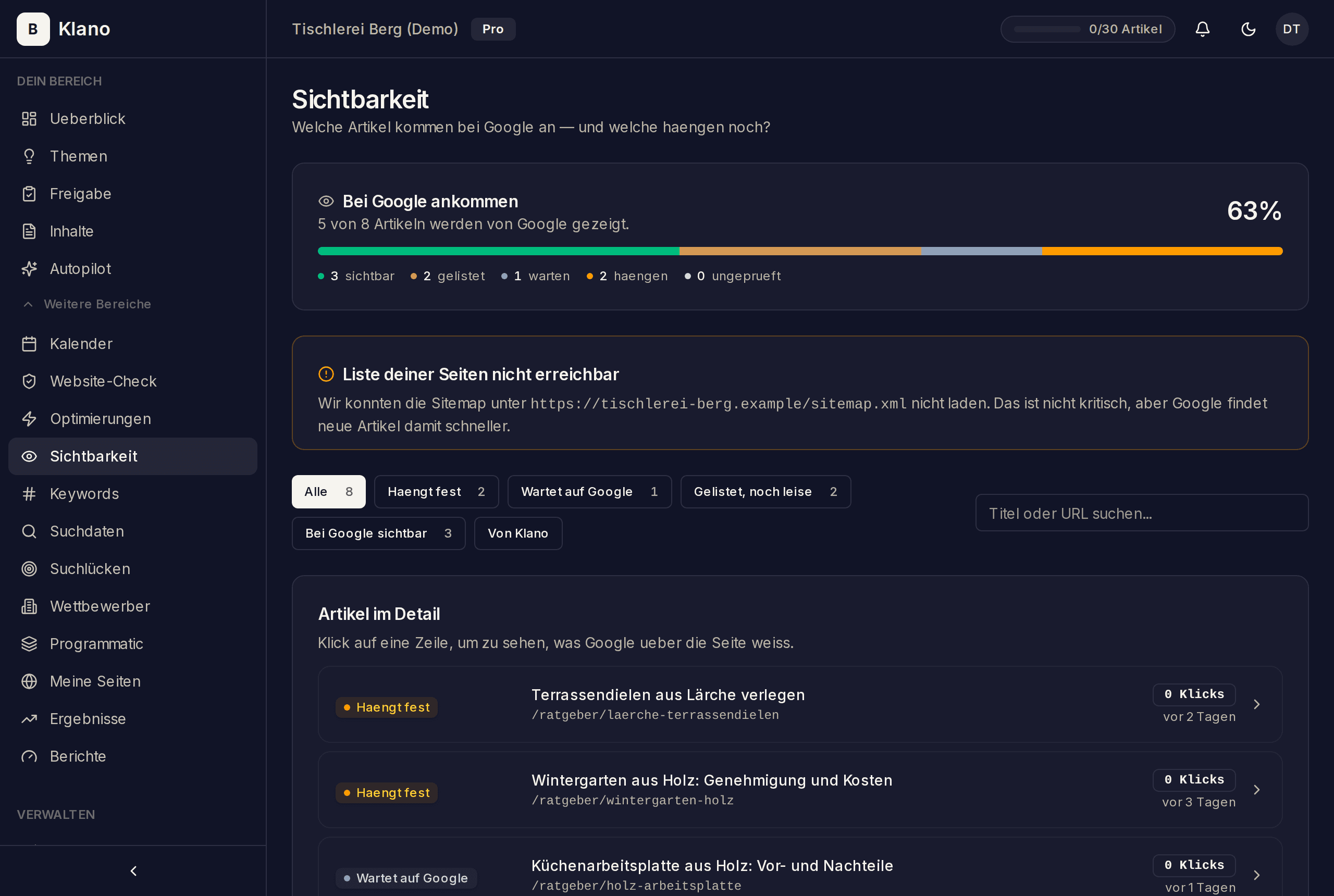Open Autopilot page
Image resolution: width=1334 pixels, height=896 pixels.
(x=132, y=269)
